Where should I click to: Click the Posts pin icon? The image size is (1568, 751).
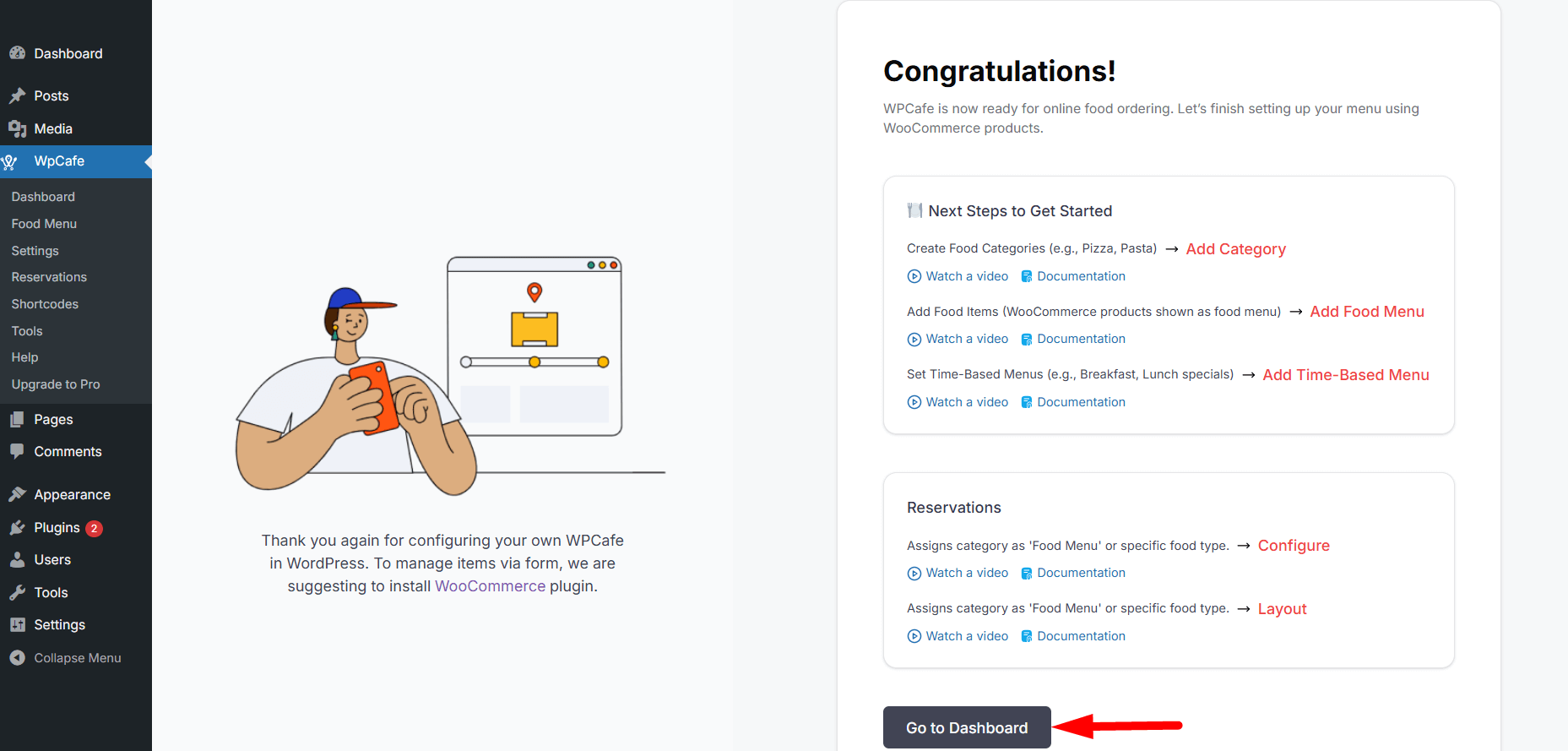click(x=17, y=95)
